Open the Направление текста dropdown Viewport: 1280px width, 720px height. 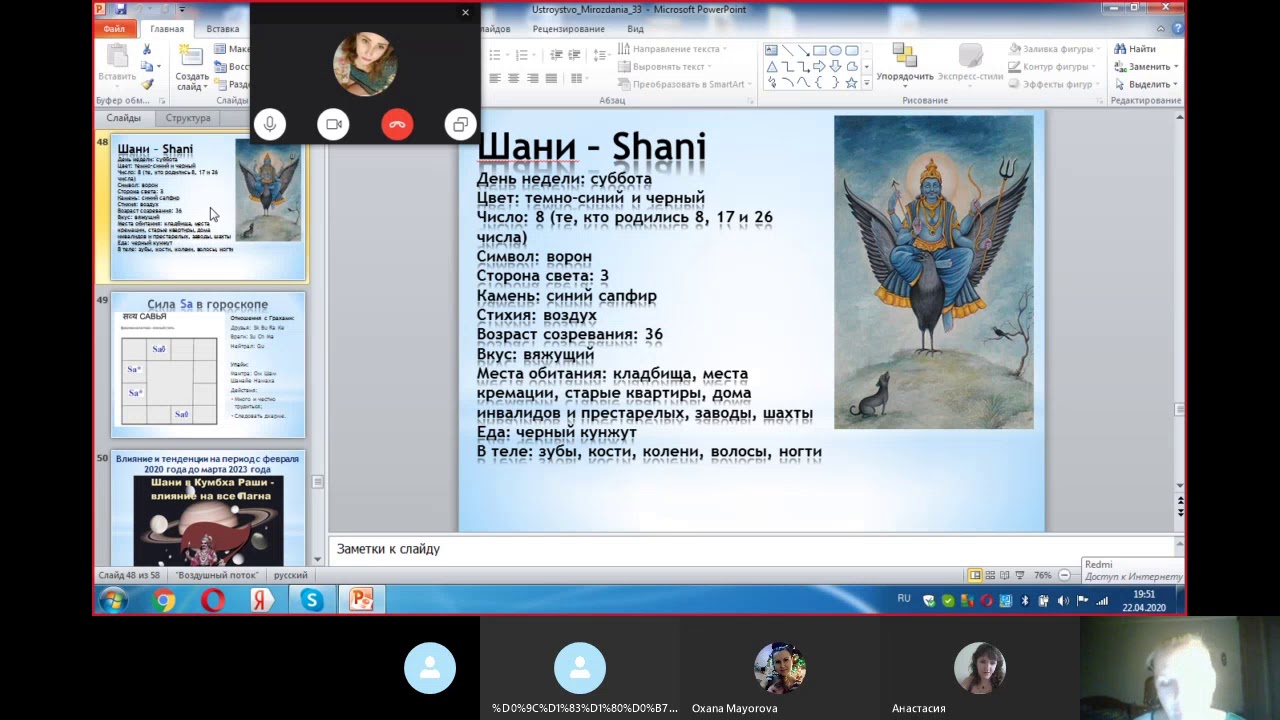tap(672, 49)
